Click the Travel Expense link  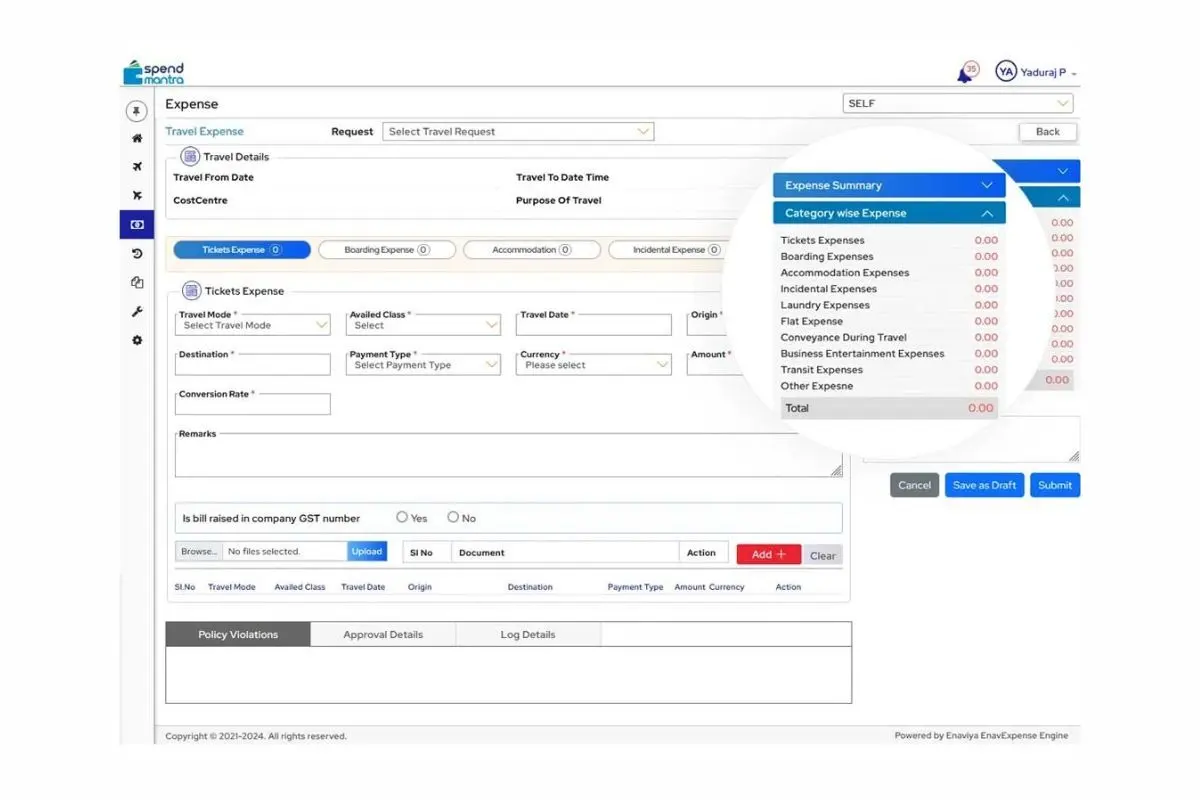coord(204,131)
